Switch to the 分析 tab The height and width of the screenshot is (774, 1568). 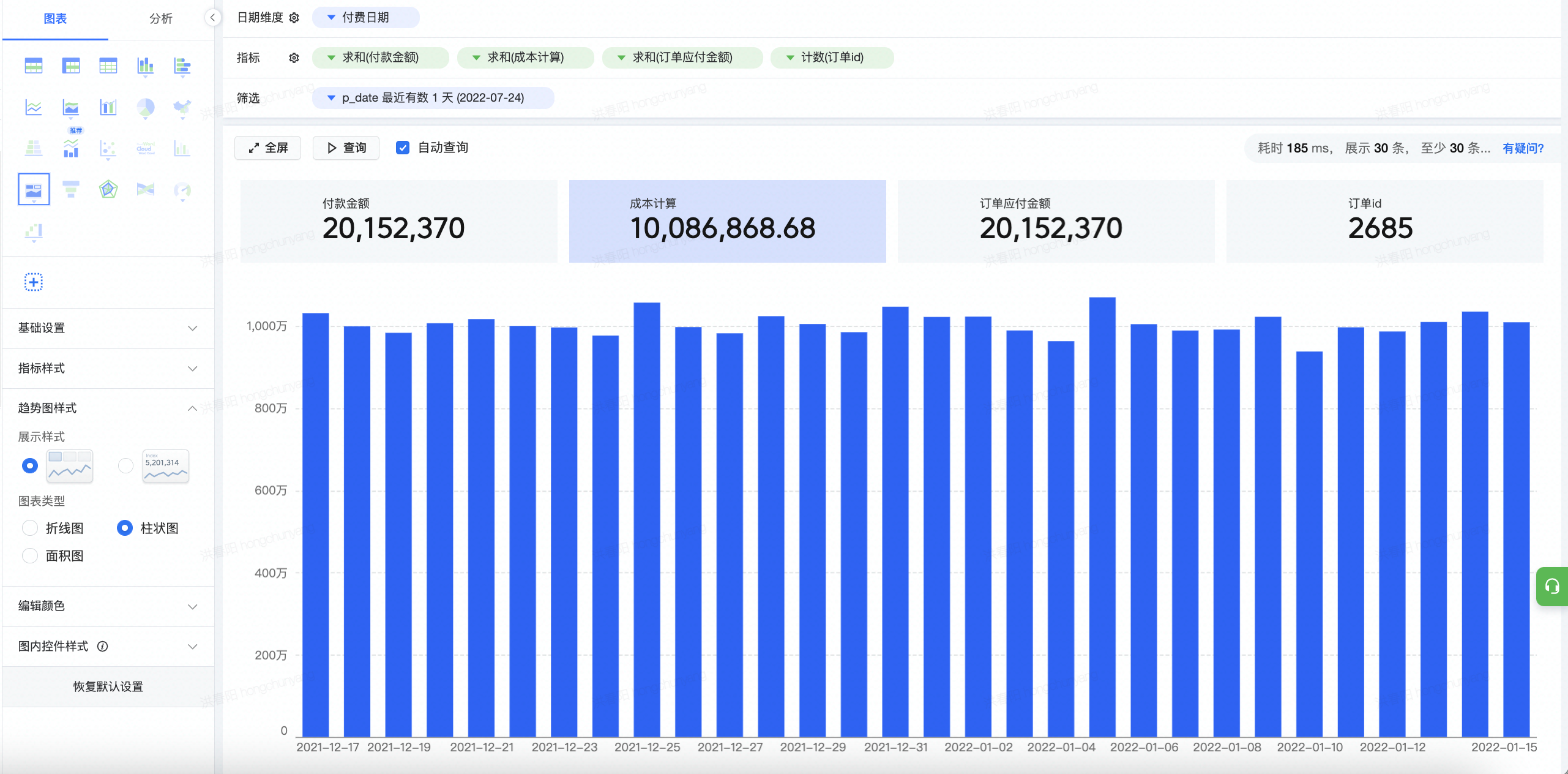click(x=161, y=19)
